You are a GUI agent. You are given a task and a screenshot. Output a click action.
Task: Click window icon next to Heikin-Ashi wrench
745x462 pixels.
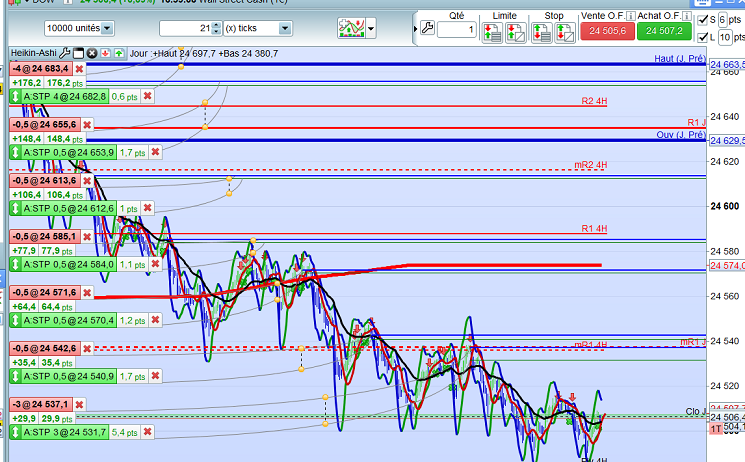(78, 53)
